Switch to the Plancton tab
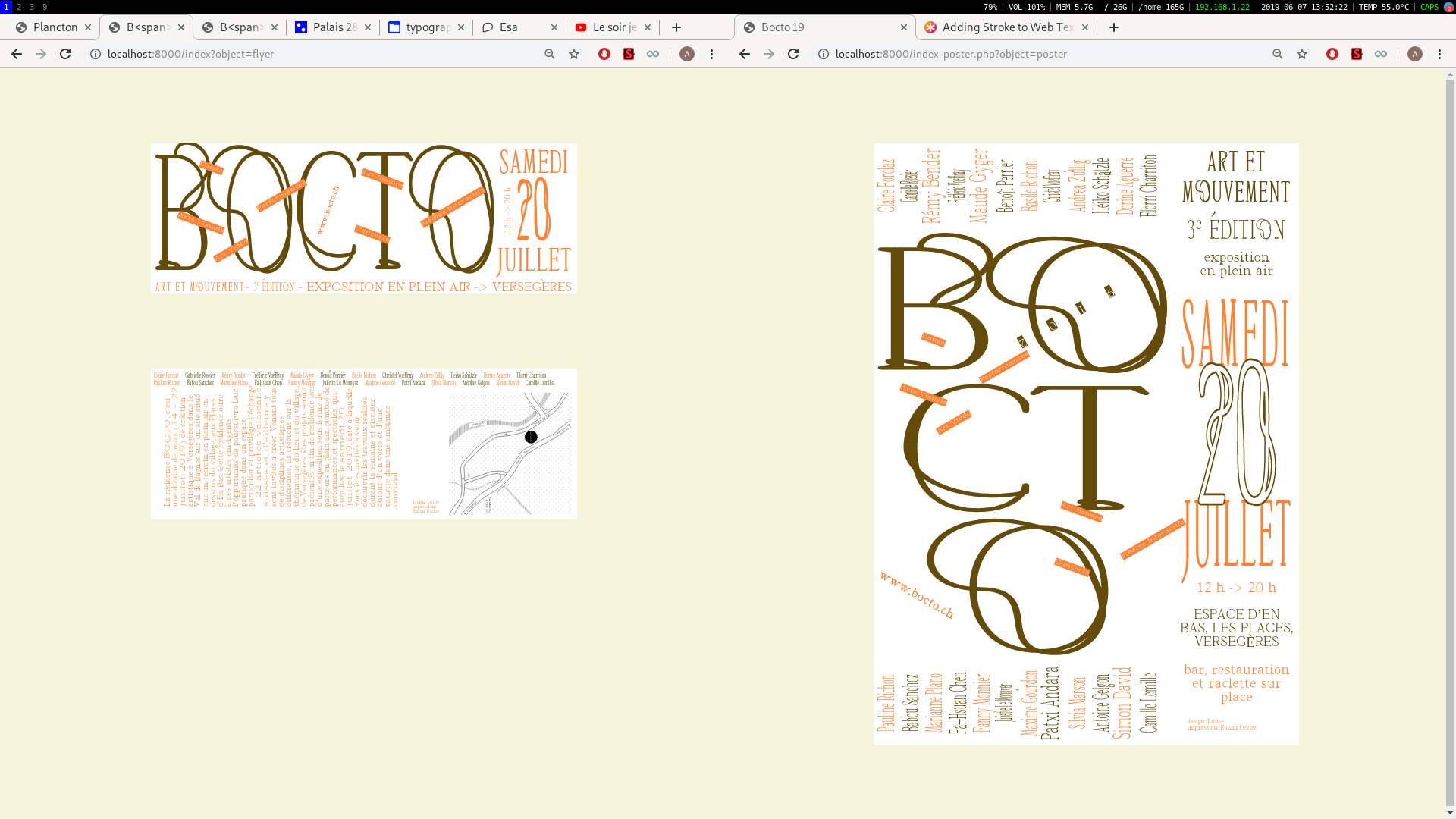Viewport: 1456px width, 819px height. [x=55, y=27]
